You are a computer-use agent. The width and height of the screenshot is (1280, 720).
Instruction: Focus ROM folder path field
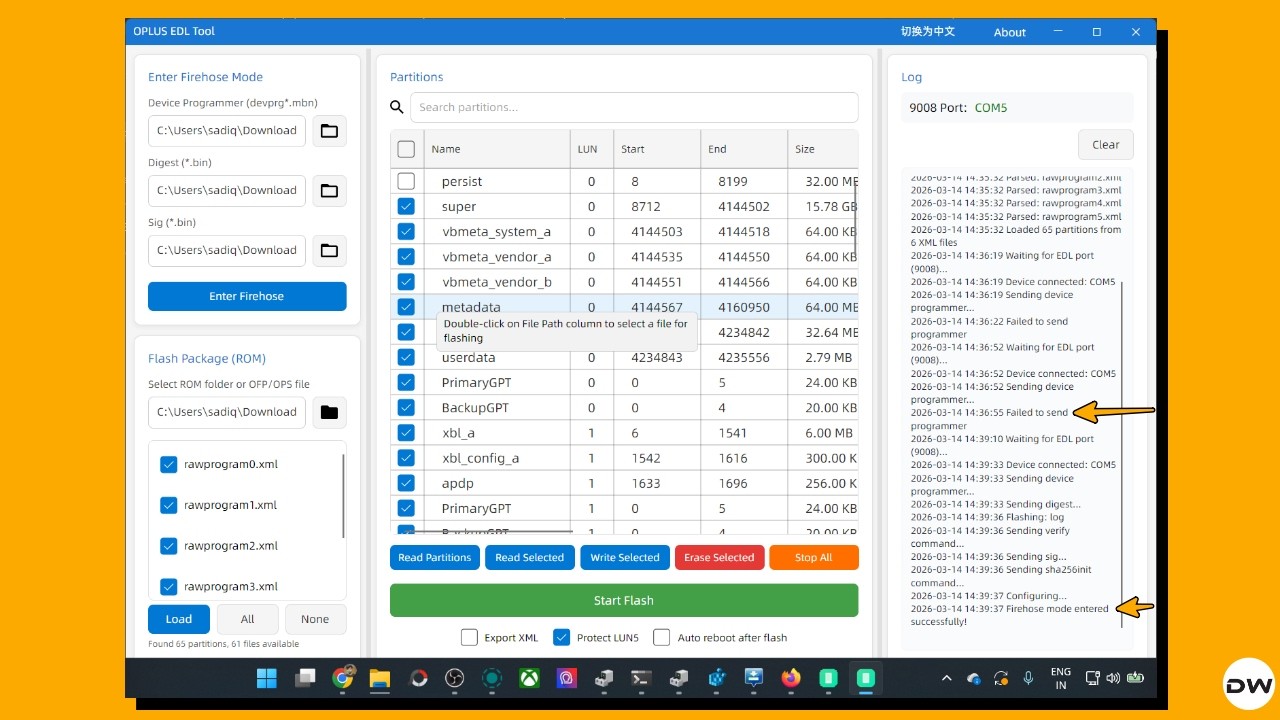227,412
